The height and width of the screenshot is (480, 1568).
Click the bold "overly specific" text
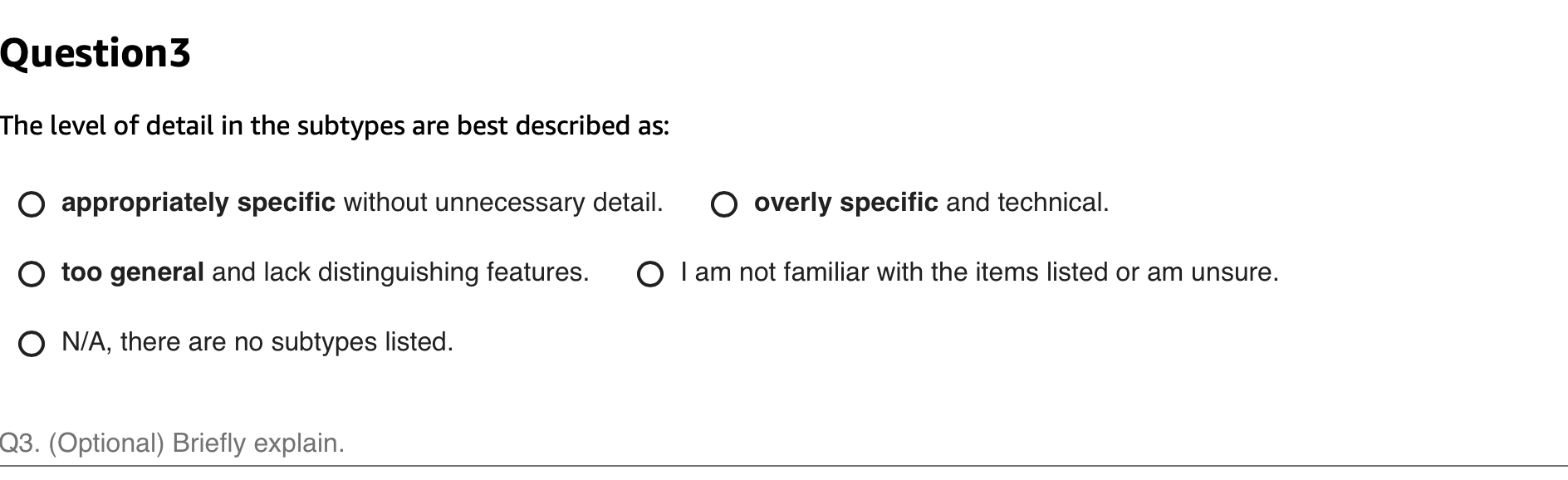[x=845, y=203]
